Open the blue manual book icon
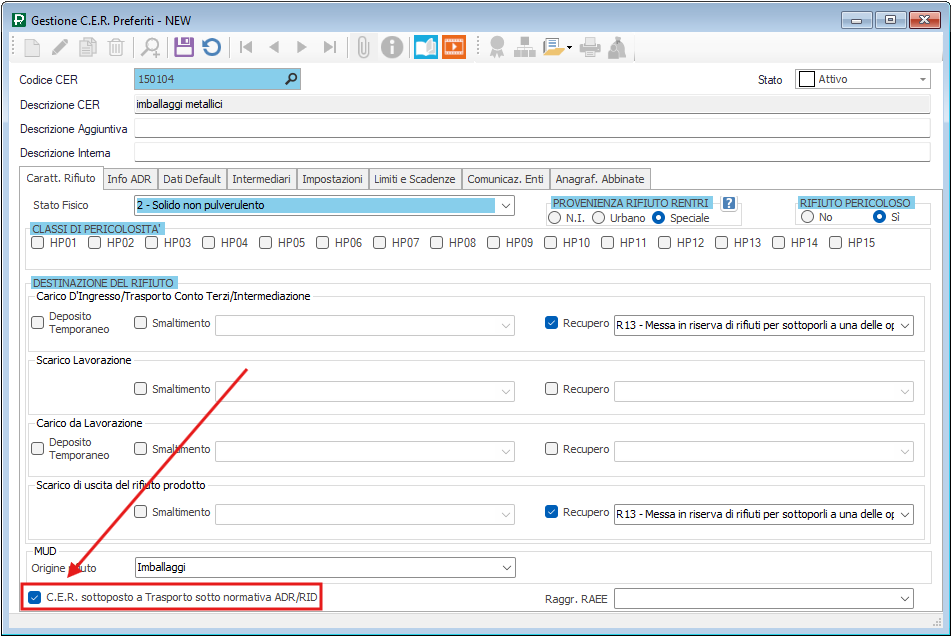Image resolution: width=951 pixels, height=636 pixels. pyautogui.click(x=426, y=47)
